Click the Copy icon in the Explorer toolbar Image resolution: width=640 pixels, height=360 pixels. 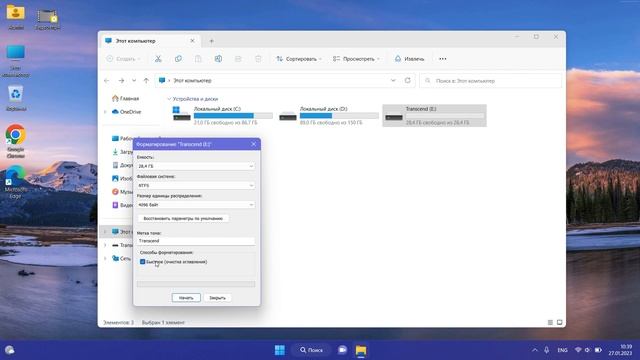(178, 59)
